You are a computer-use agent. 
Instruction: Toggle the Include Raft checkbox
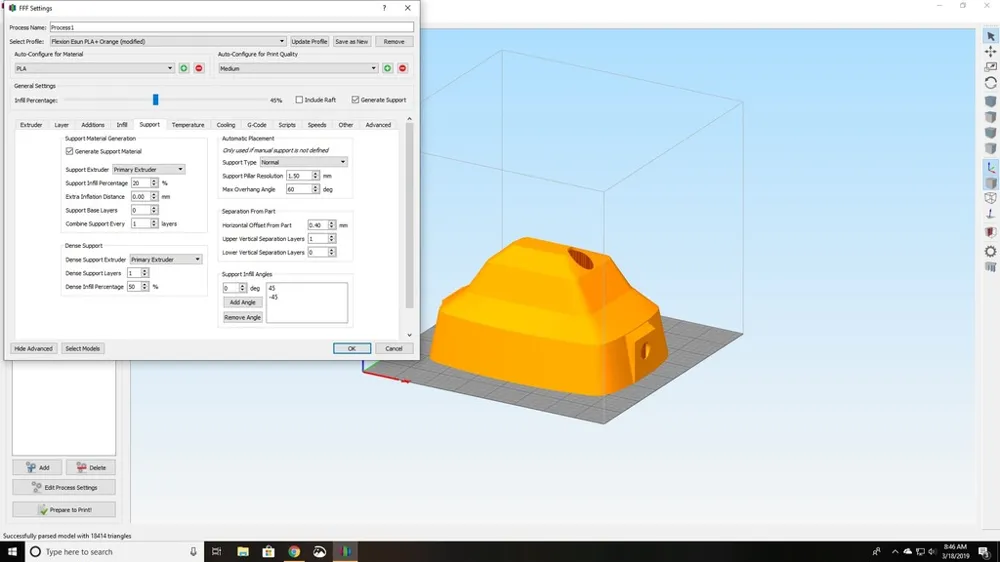click(299, 100)
